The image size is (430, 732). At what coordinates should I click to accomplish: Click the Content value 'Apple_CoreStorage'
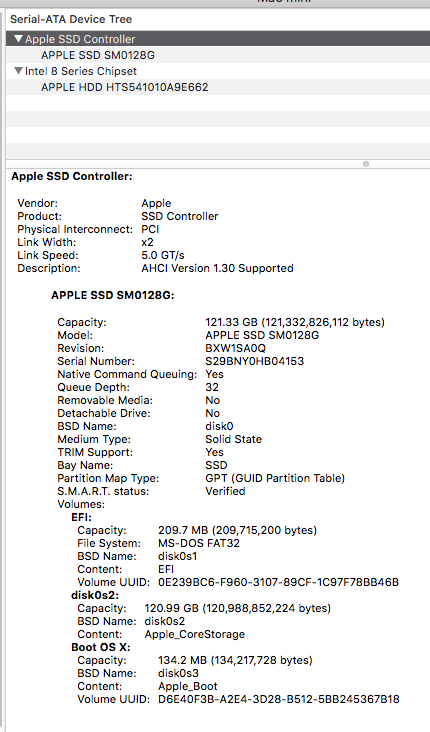point(195,634)
